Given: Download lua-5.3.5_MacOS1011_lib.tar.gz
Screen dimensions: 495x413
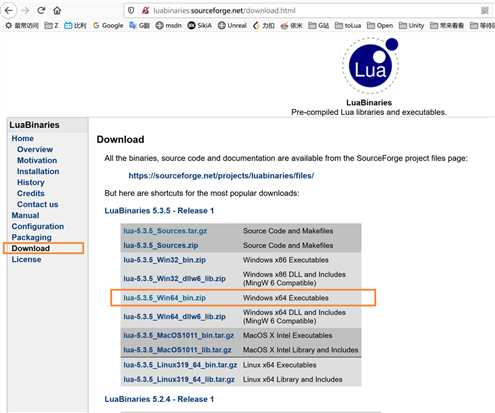Looking at the screenshot, I should pos(177,350).
